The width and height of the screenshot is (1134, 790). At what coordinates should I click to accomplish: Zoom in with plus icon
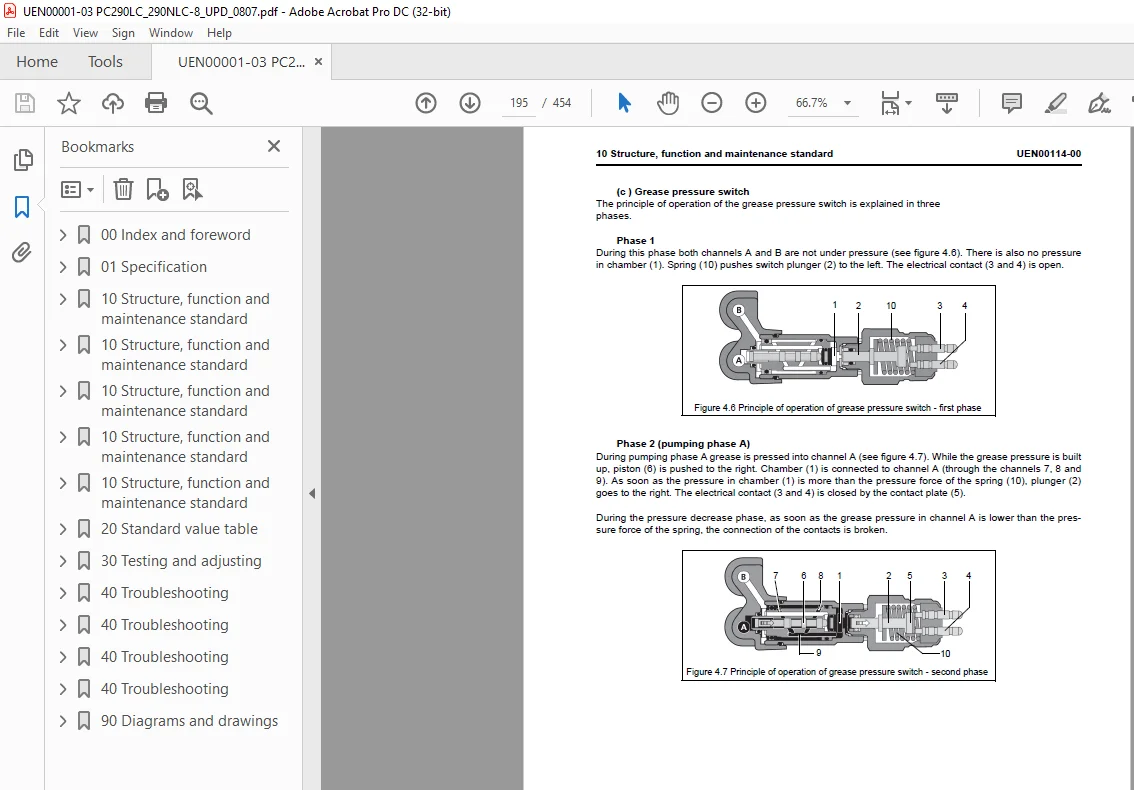coord(756,103)
